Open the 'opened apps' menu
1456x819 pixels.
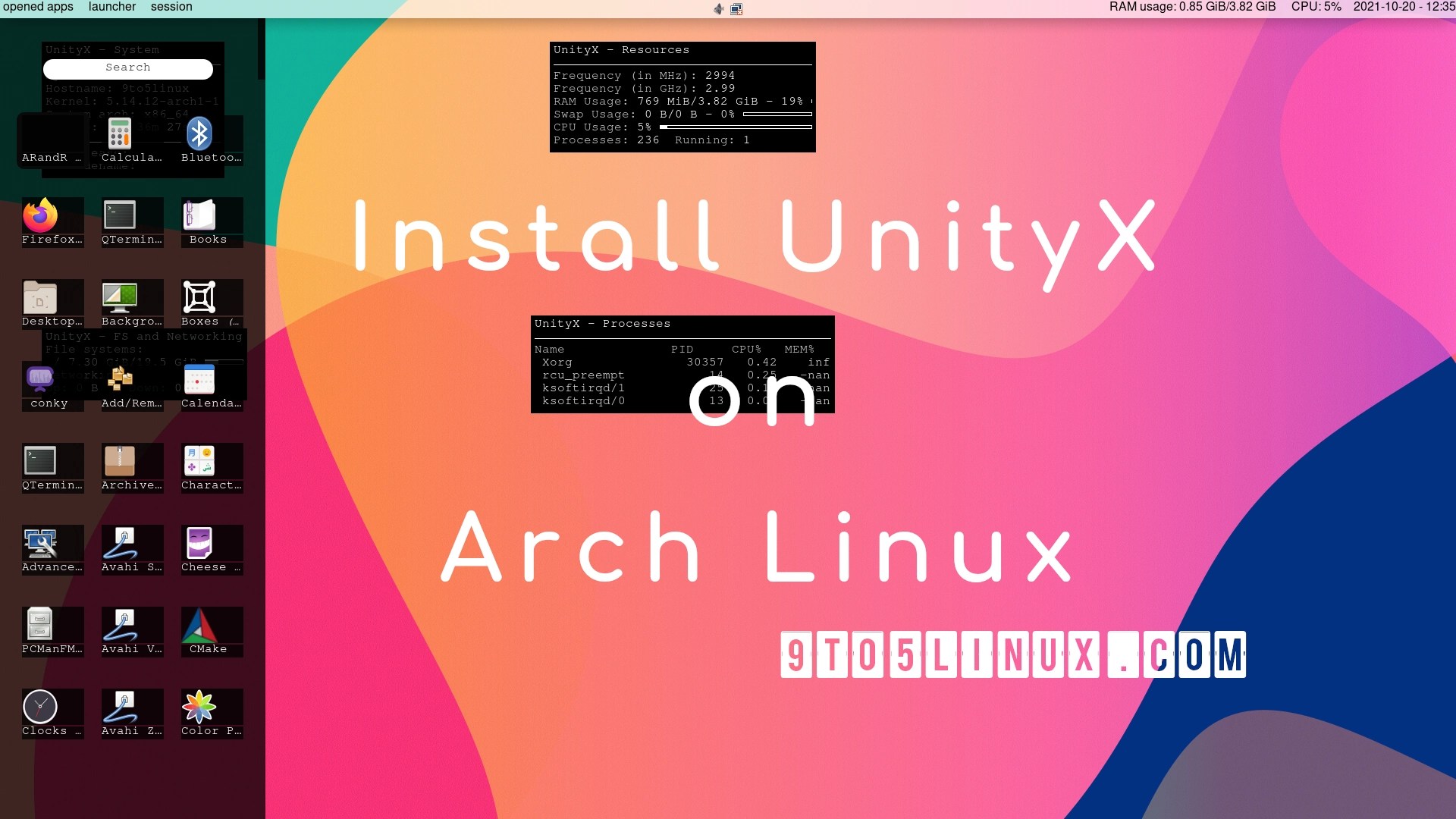coord(37,7)
